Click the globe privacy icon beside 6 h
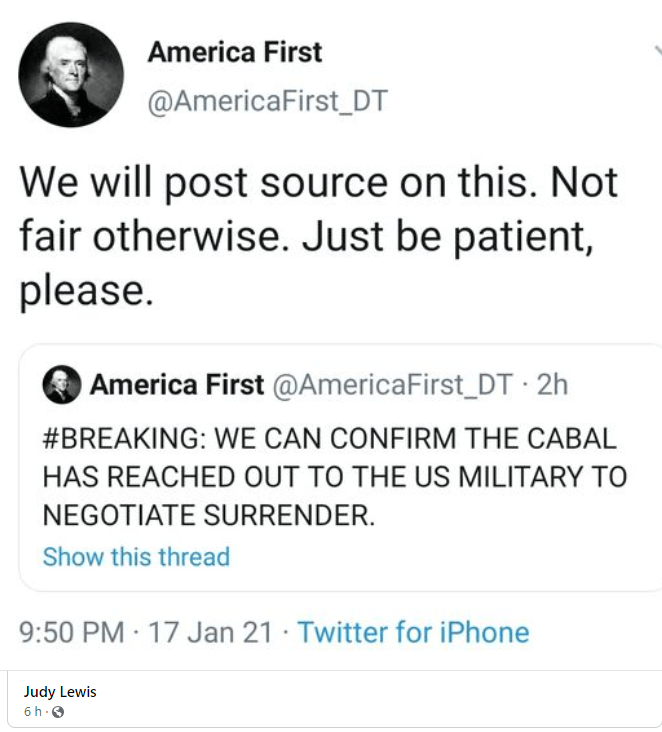The image size is (662, 732). coord(57,712)
